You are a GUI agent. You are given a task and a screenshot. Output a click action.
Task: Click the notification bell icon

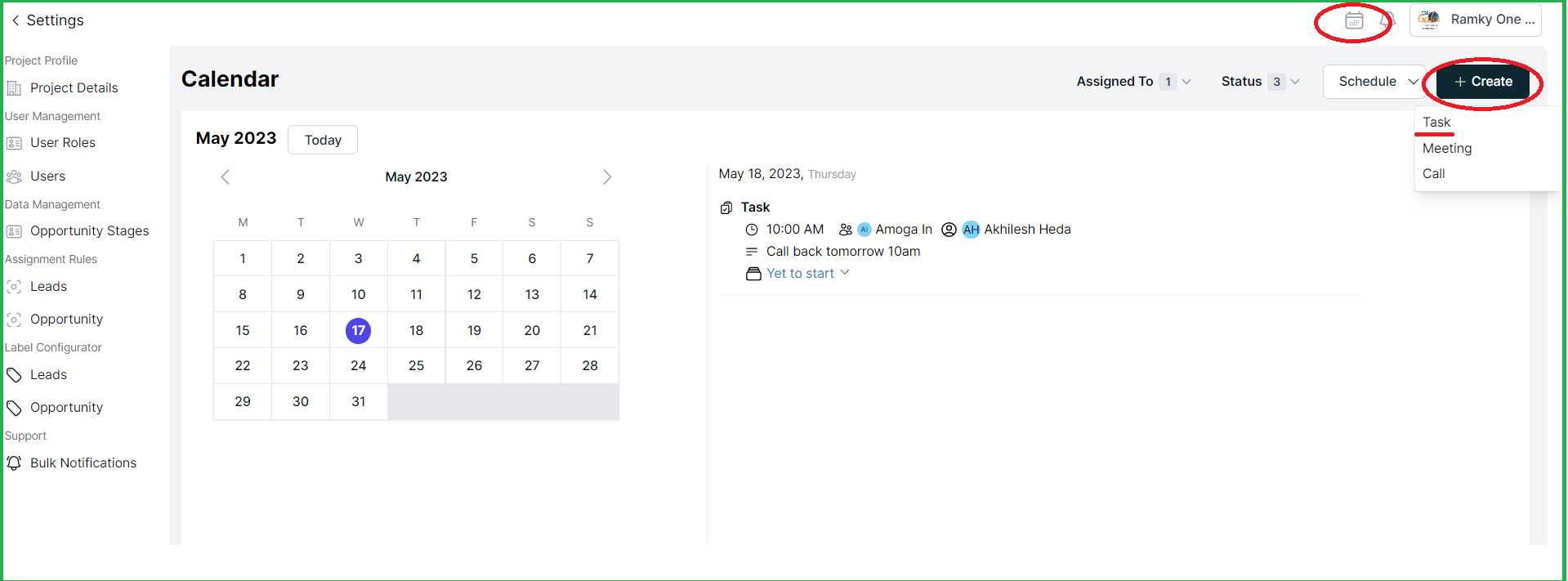[1387, 20]
